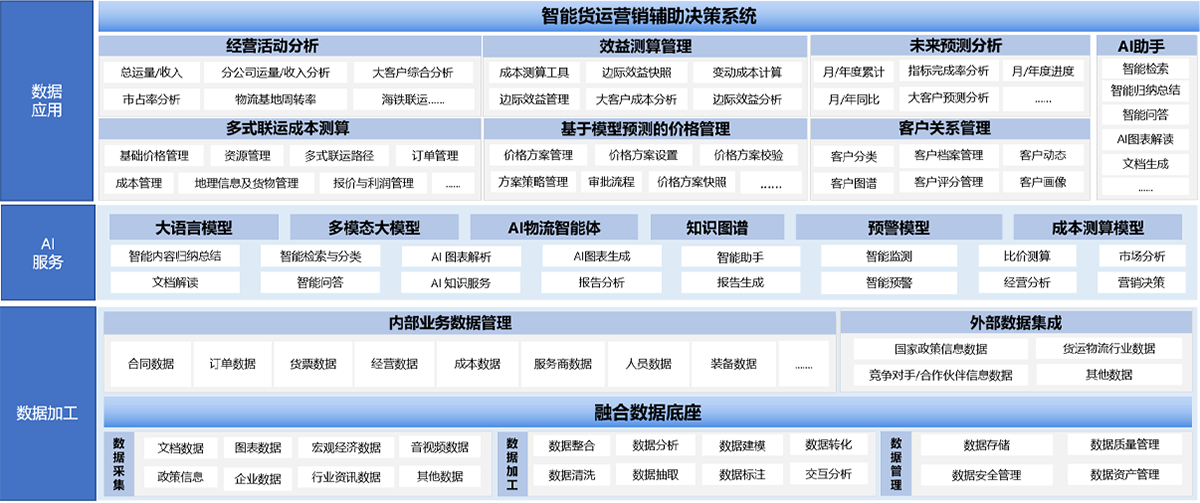The height and width of the screenshot is (503, 1200).
Task: Click 指标完成率分析 in 未来预测分析
Action: [948, 71]
